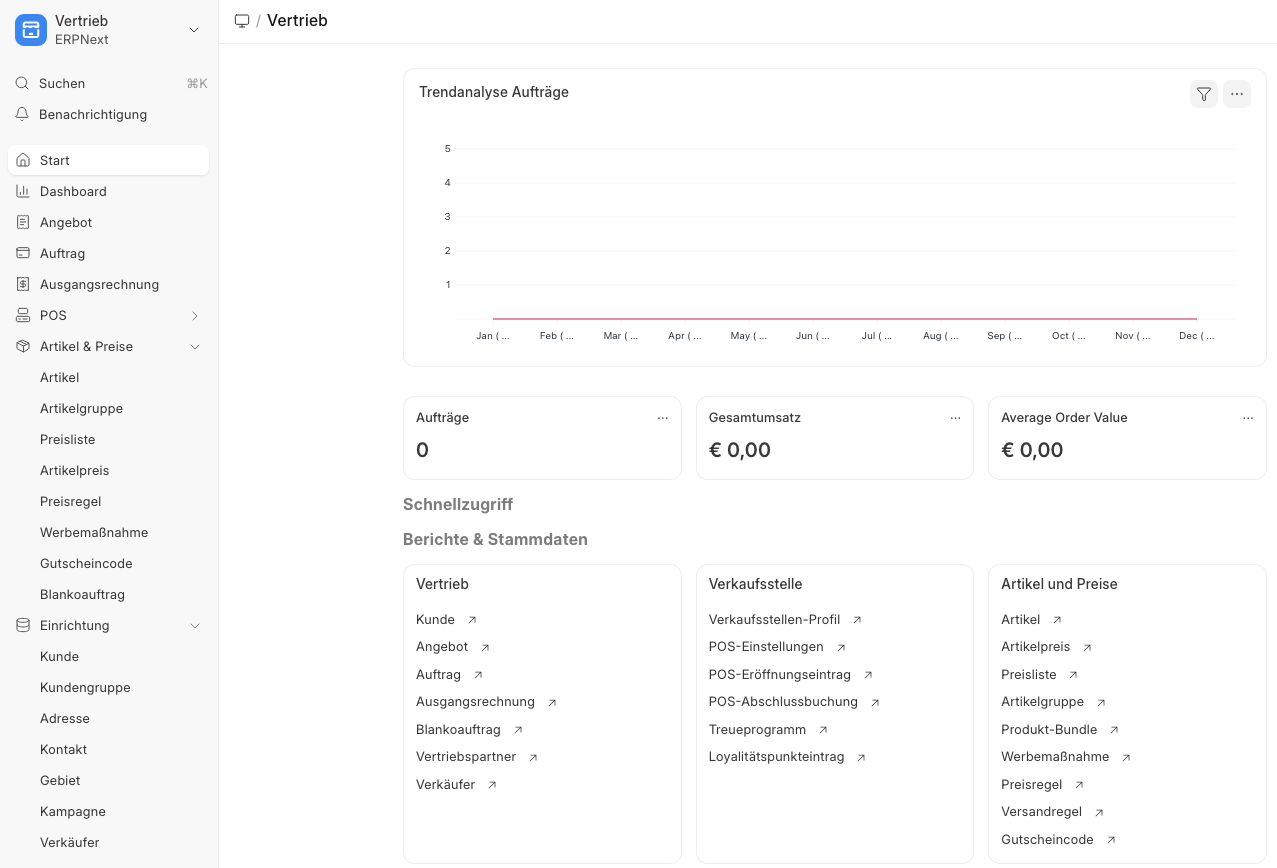The image size is (1277, 868).
Task: Click the Ausgangsrechnung icon in sidebar
Action: click(23, 284)
